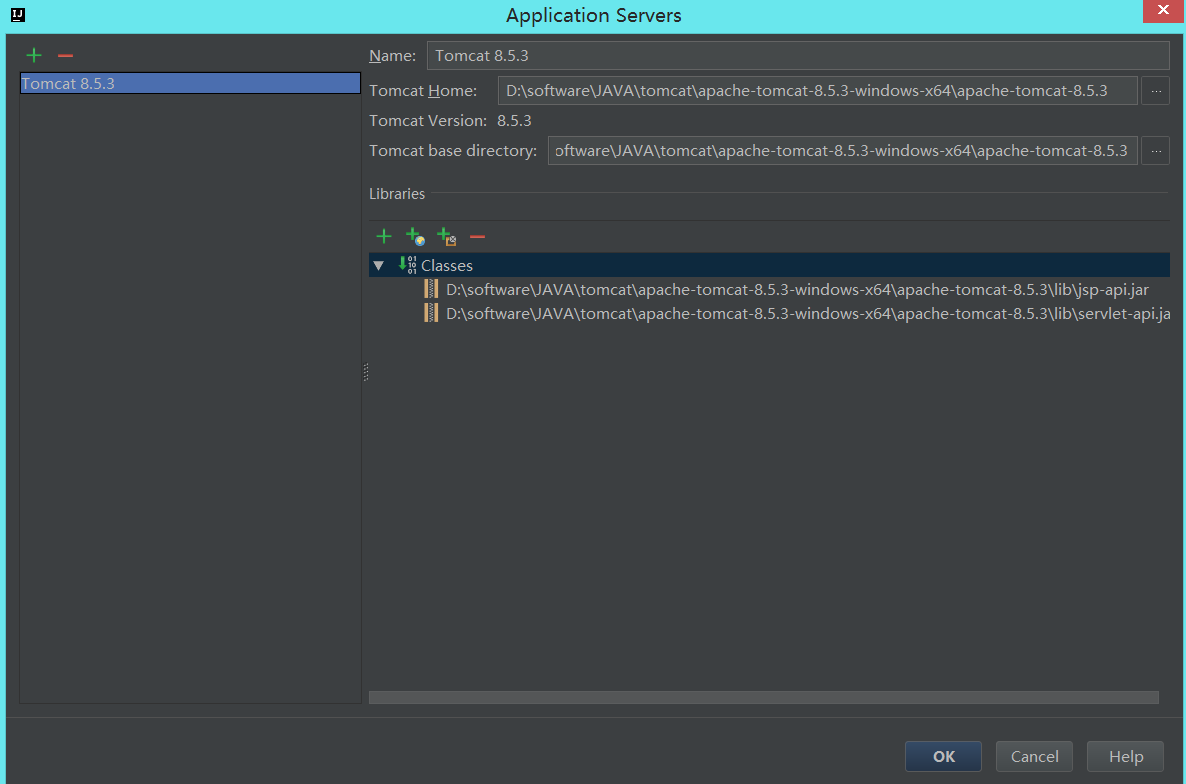
Task: Edit the Tomcat Home path field
Action: [817, 91]
